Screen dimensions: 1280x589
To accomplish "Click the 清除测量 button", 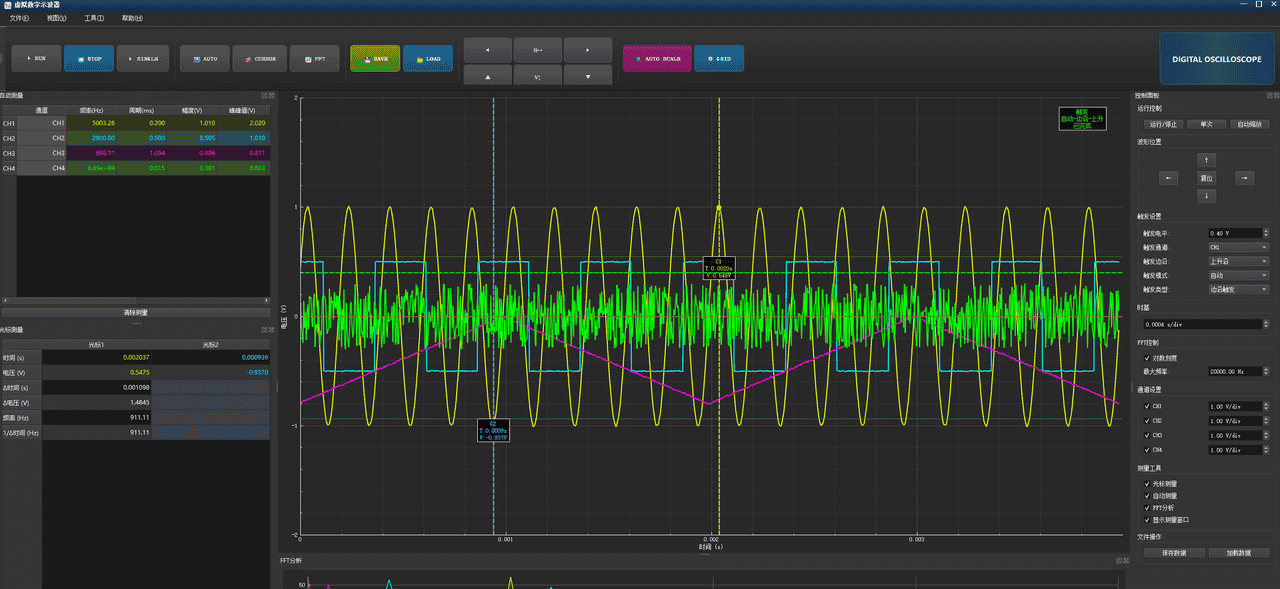I will 136,312.
